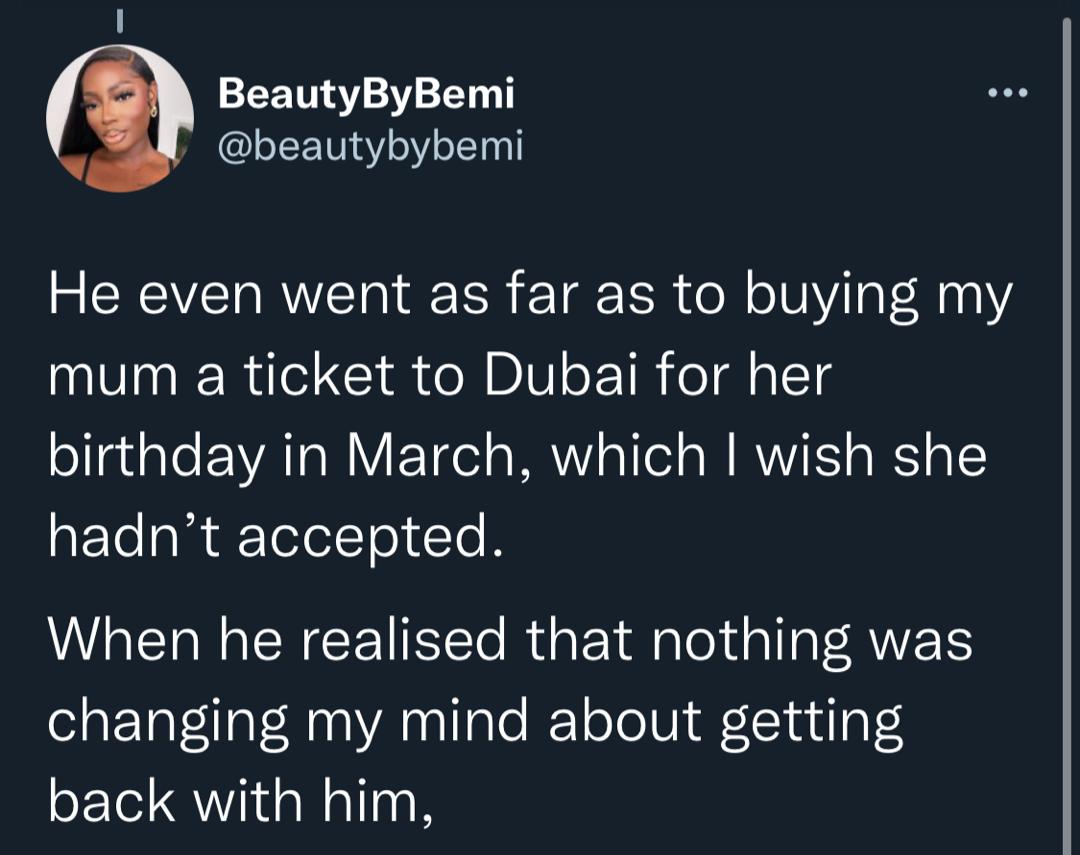Click the @beautybybemi handle
Viewport: 1080px width, 855px height.
[x=370, y=146]
